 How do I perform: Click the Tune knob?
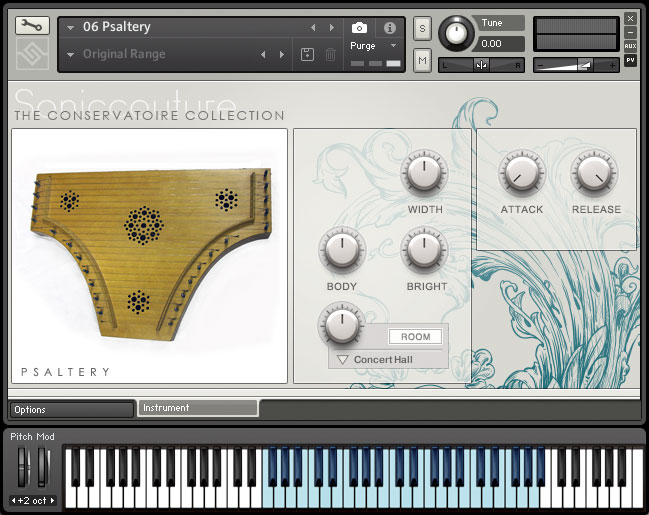456,34
